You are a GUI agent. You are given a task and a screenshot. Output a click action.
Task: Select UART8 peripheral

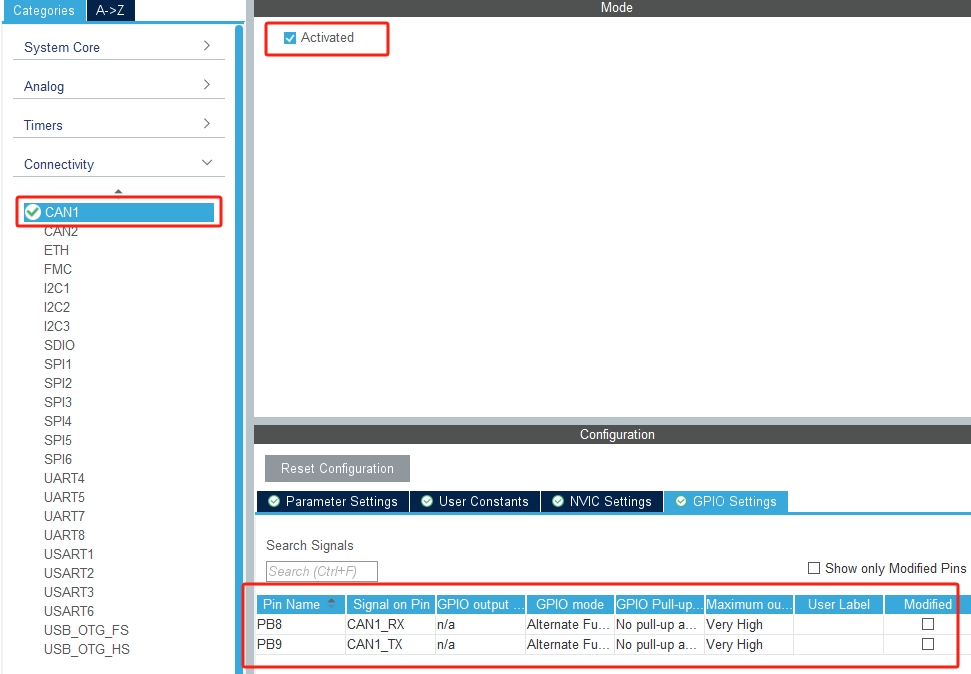click(x=64, y=535)
